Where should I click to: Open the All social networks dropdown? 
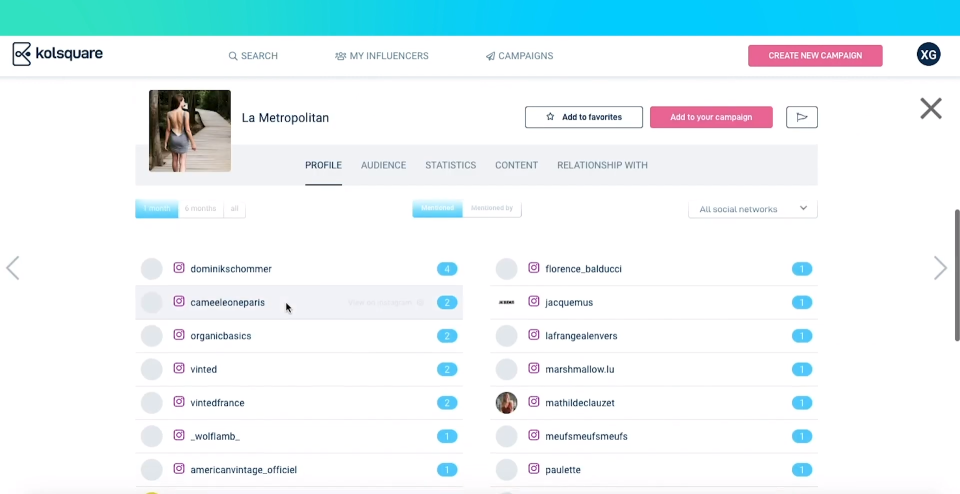(x=752, y=209)
